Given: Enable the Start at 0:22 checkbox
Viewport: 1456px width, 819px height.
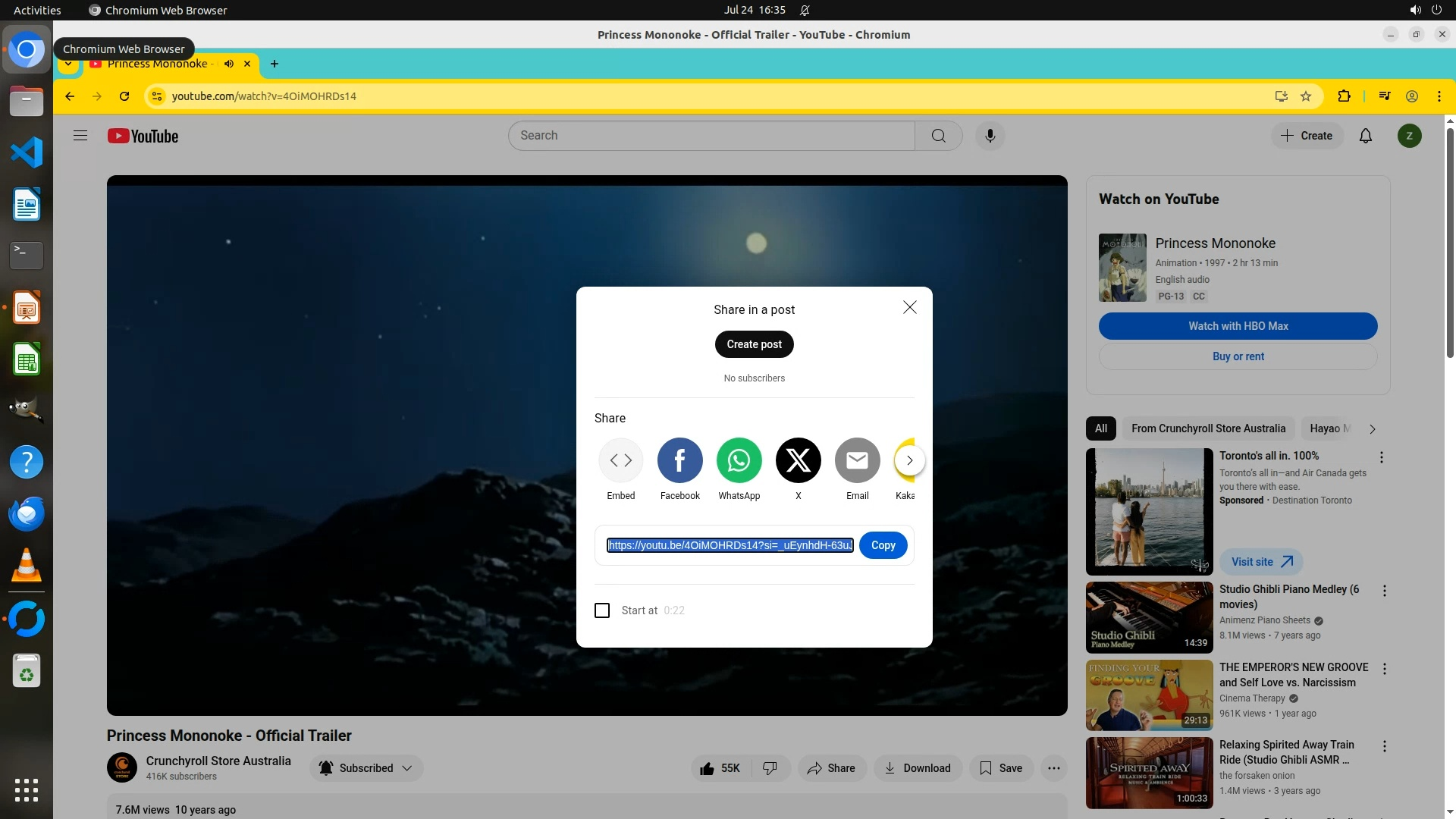Looking at the screenshot, I should (602, 610).
